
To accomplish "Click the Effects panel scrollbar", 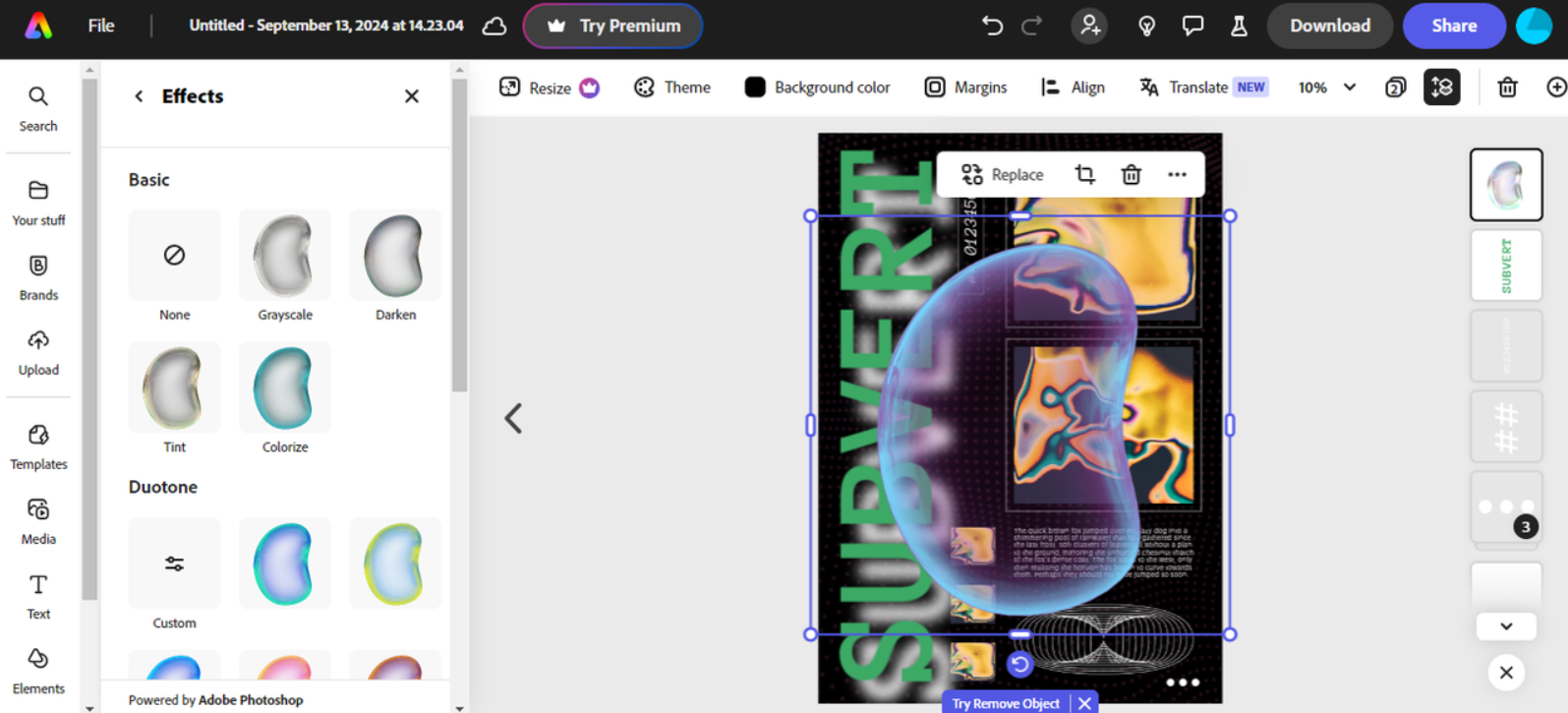I will (459, 236).
